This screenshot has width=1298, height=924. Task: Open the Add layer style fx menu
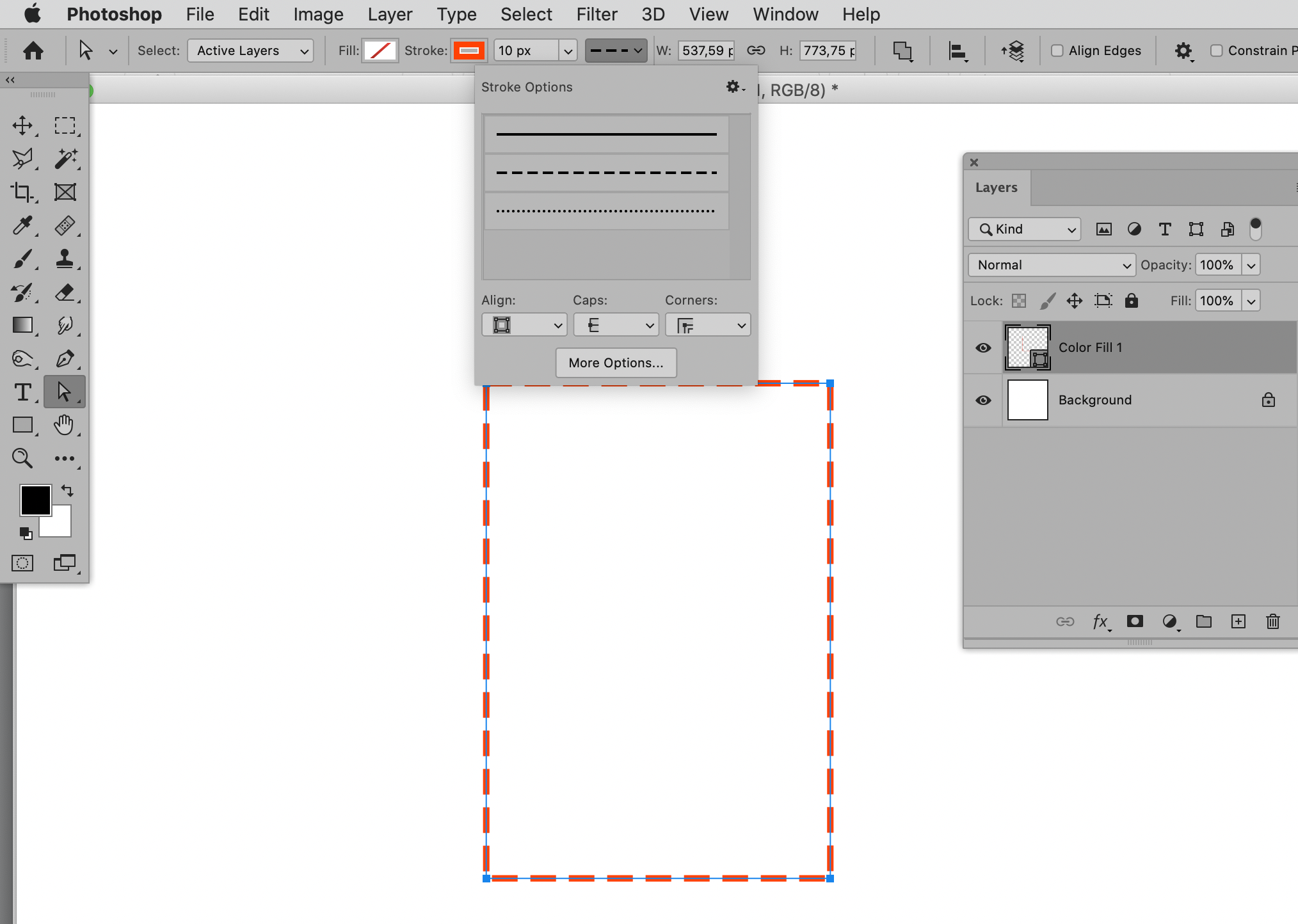click(x=1102, y=621)
